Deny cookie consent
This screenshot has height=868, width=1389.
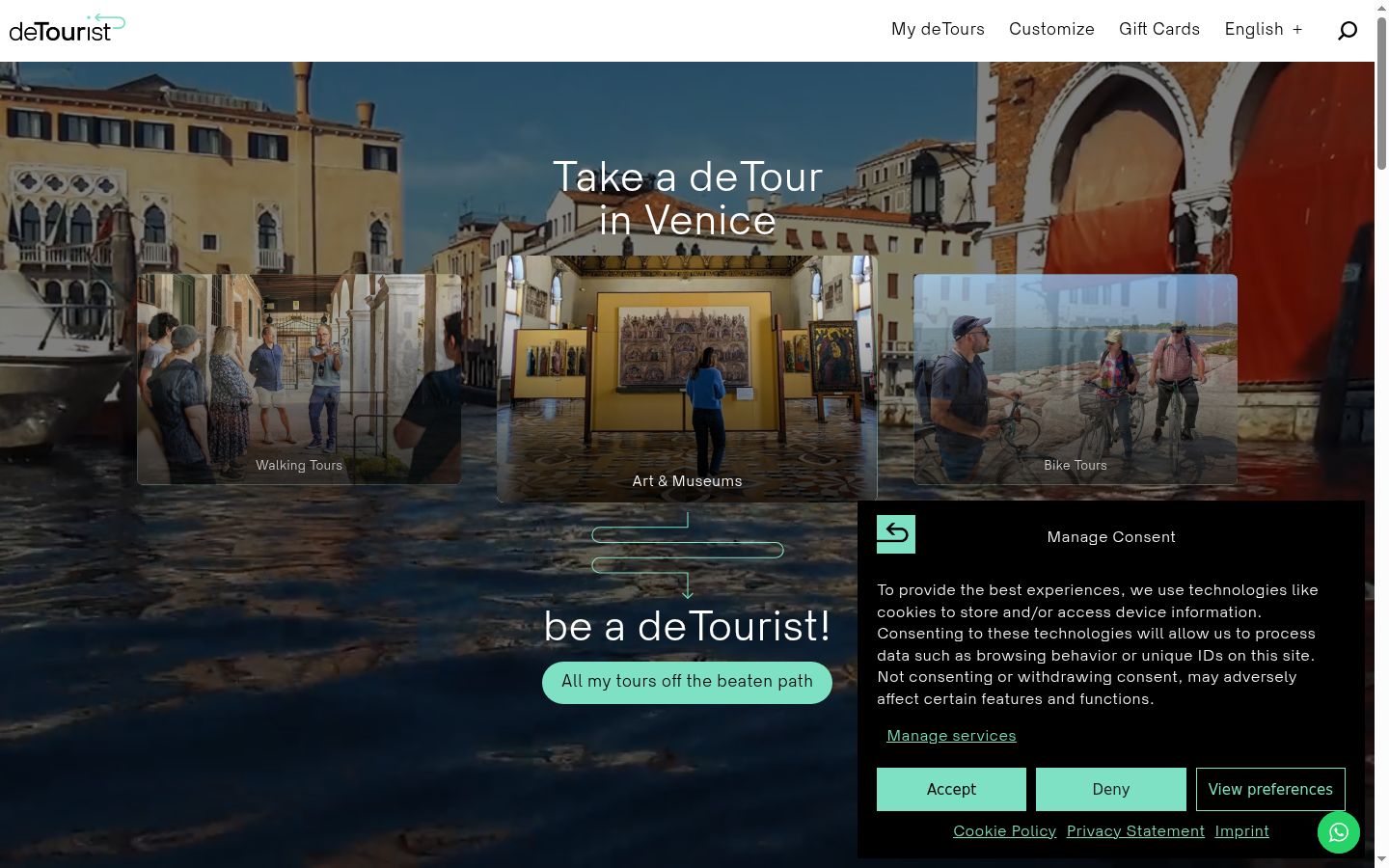coord(1111,789)
